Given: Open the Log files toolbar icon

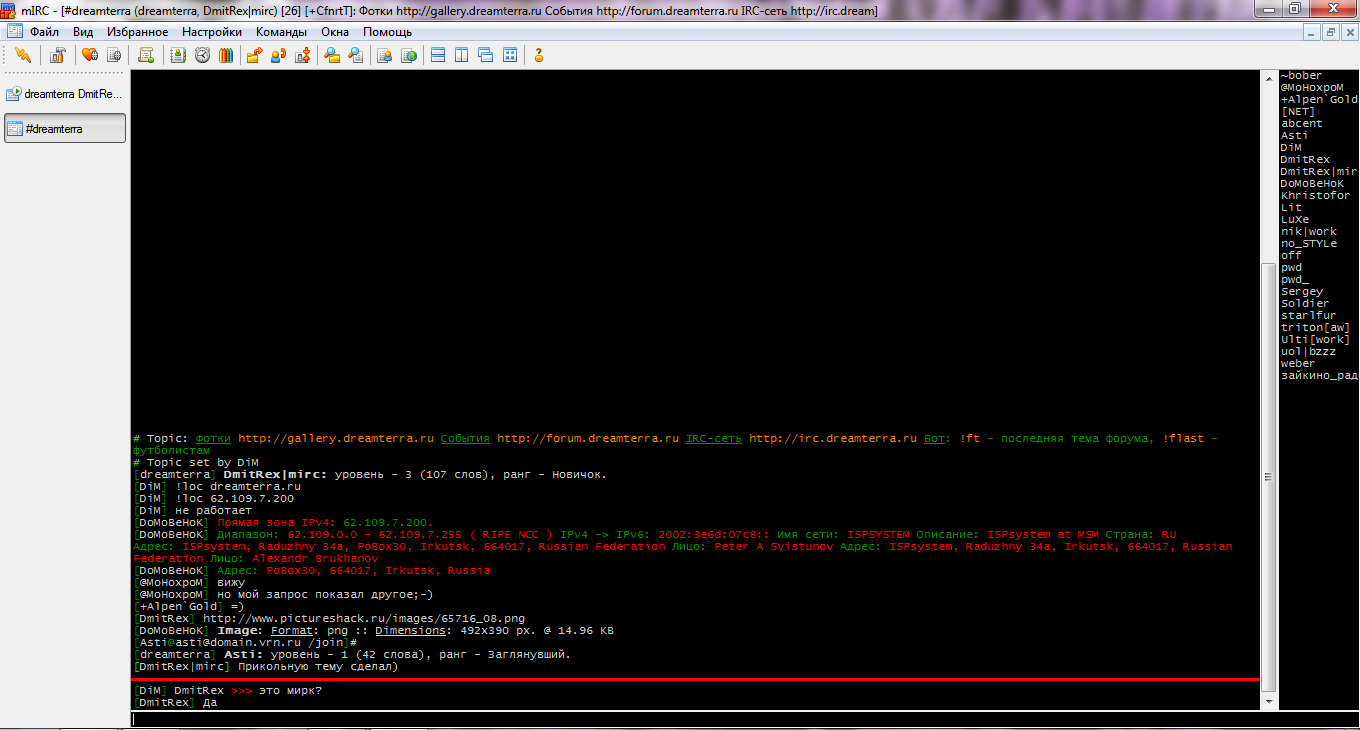Looking at the screenshot, I should point(356,55).
